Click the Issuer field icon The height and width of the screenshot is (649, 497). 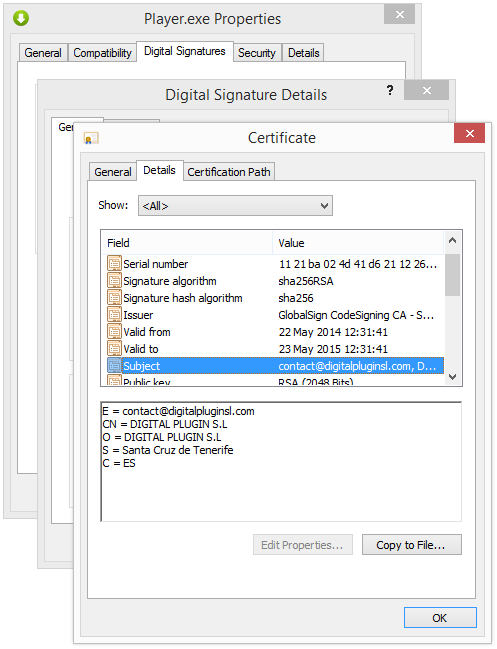pos(114,314)
